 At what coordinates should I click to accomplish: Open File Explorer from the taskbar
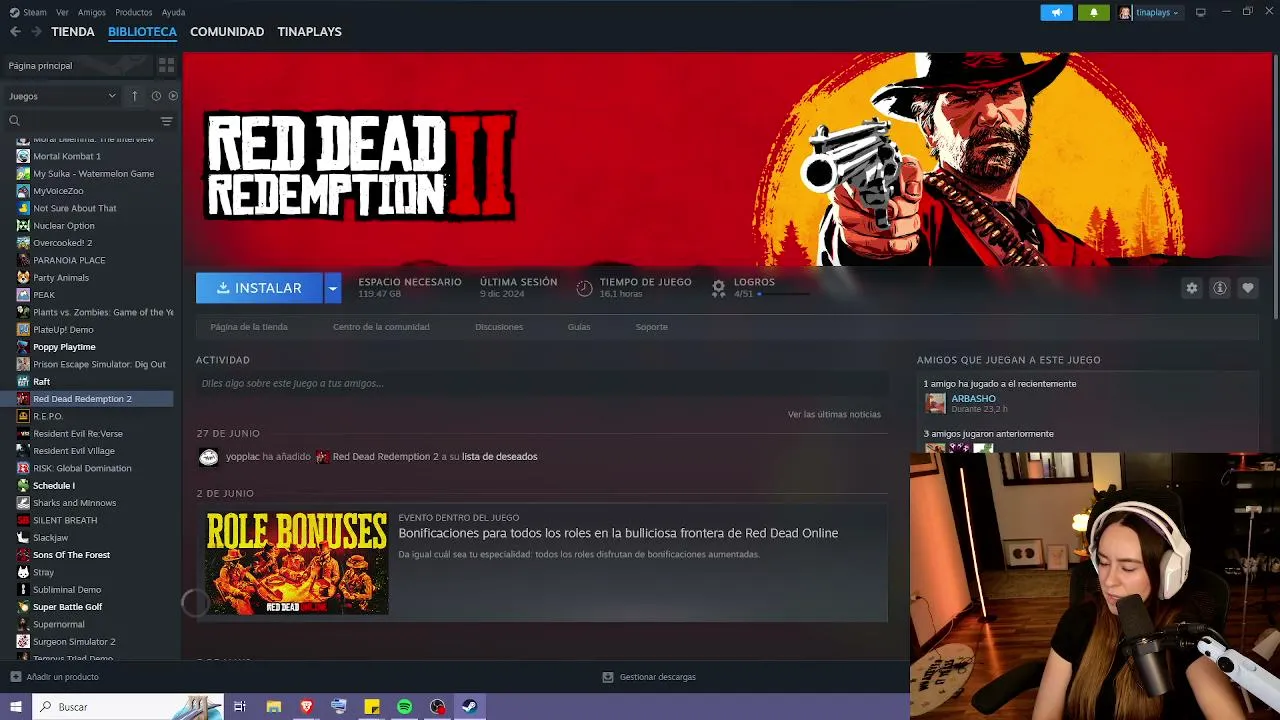[273, 707]
